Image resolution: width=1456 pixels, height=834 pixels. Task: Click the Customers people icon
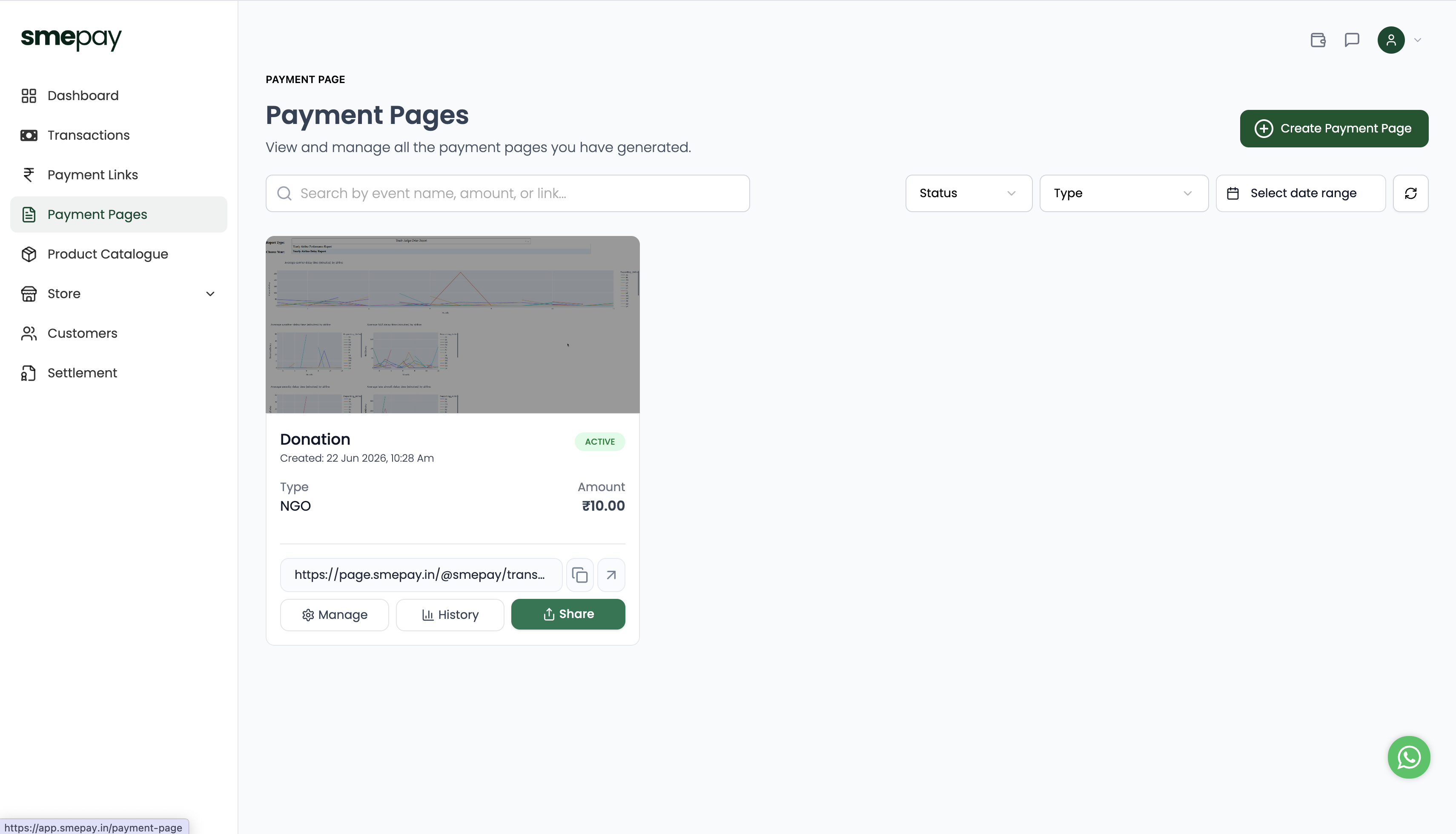pyautogui.click(x=29, y=334)
